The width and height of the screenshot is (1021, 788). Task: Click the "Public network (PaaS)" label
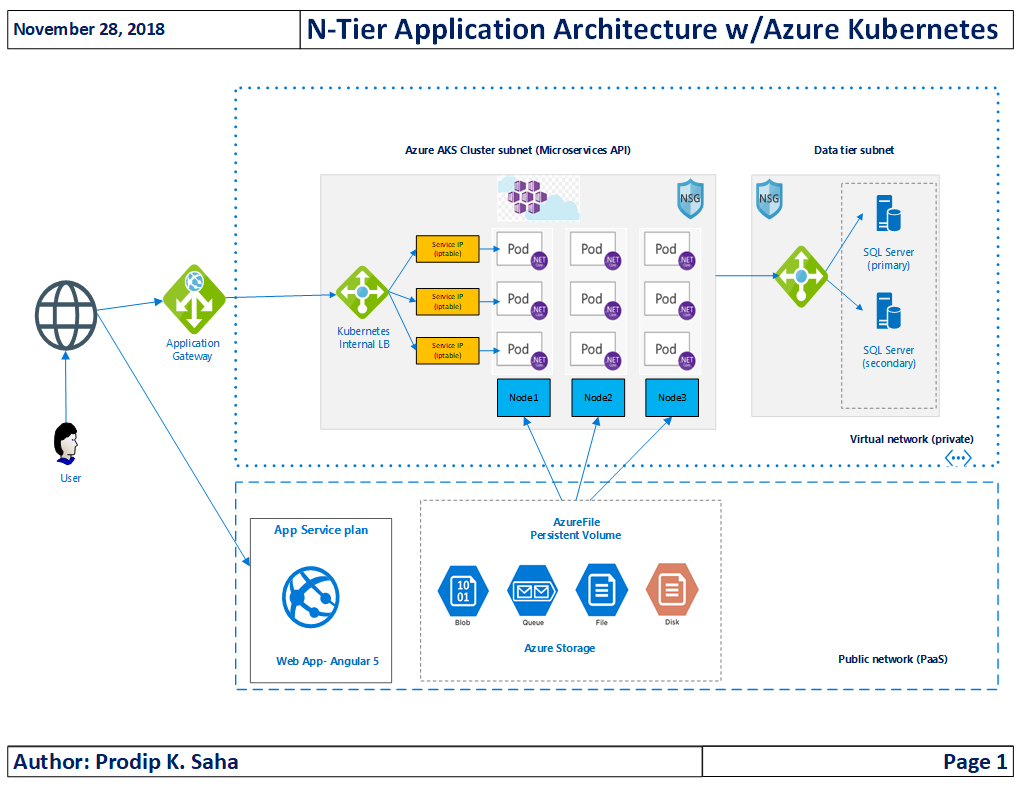[893, 659]
